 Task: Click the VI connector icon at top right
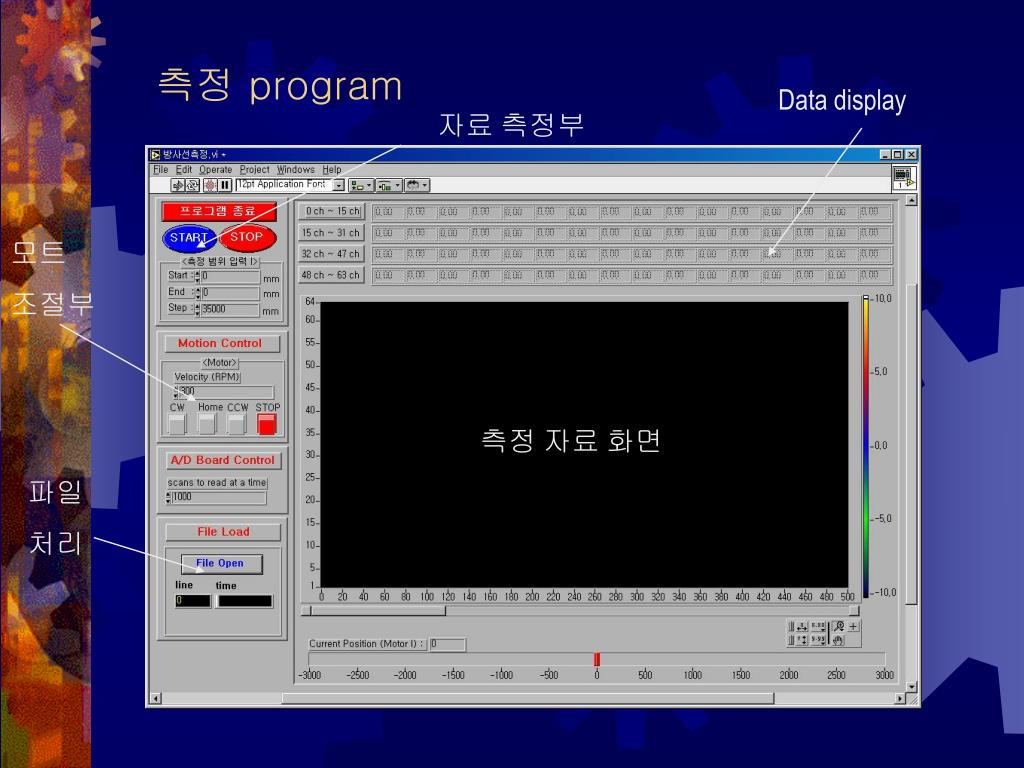(x=904, y=177)
